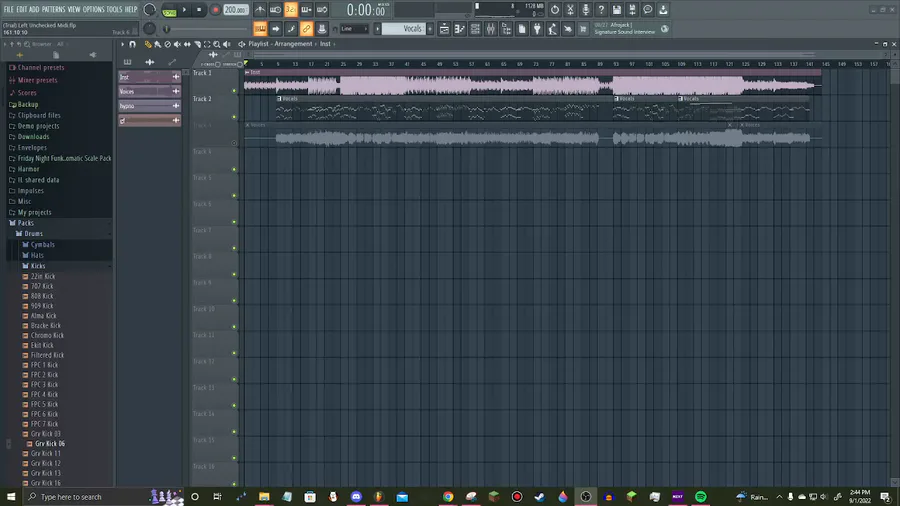
Task: Select the 808 Kick sample
Action: tap(42, 296)
